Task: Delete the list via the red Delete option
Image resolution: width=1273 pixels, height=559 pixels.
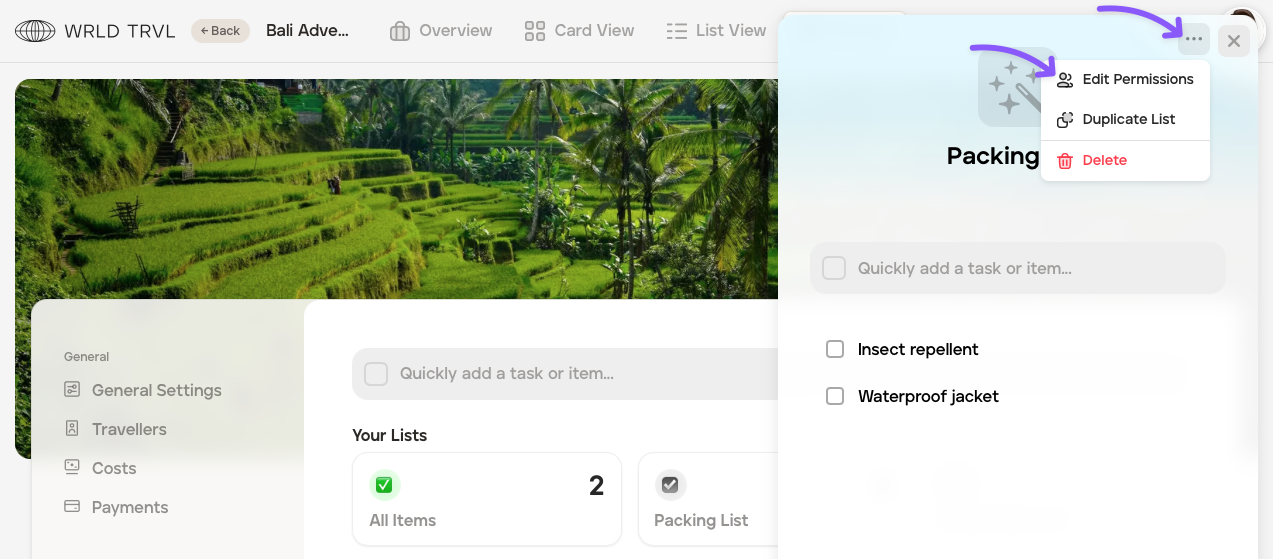Action: (1093, 160)
